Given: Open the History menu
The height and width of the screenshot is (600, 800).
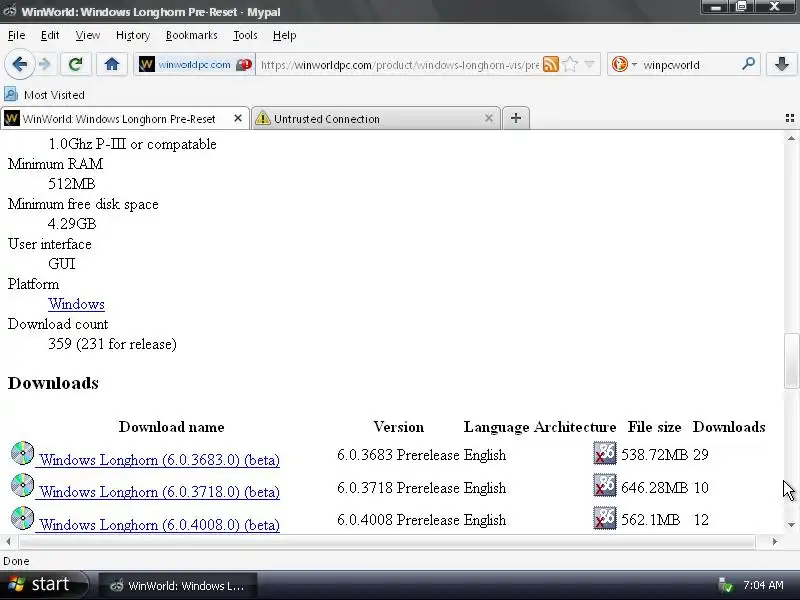Looking at the screenshot, I should pyautogui.click(x=133, y=35).
